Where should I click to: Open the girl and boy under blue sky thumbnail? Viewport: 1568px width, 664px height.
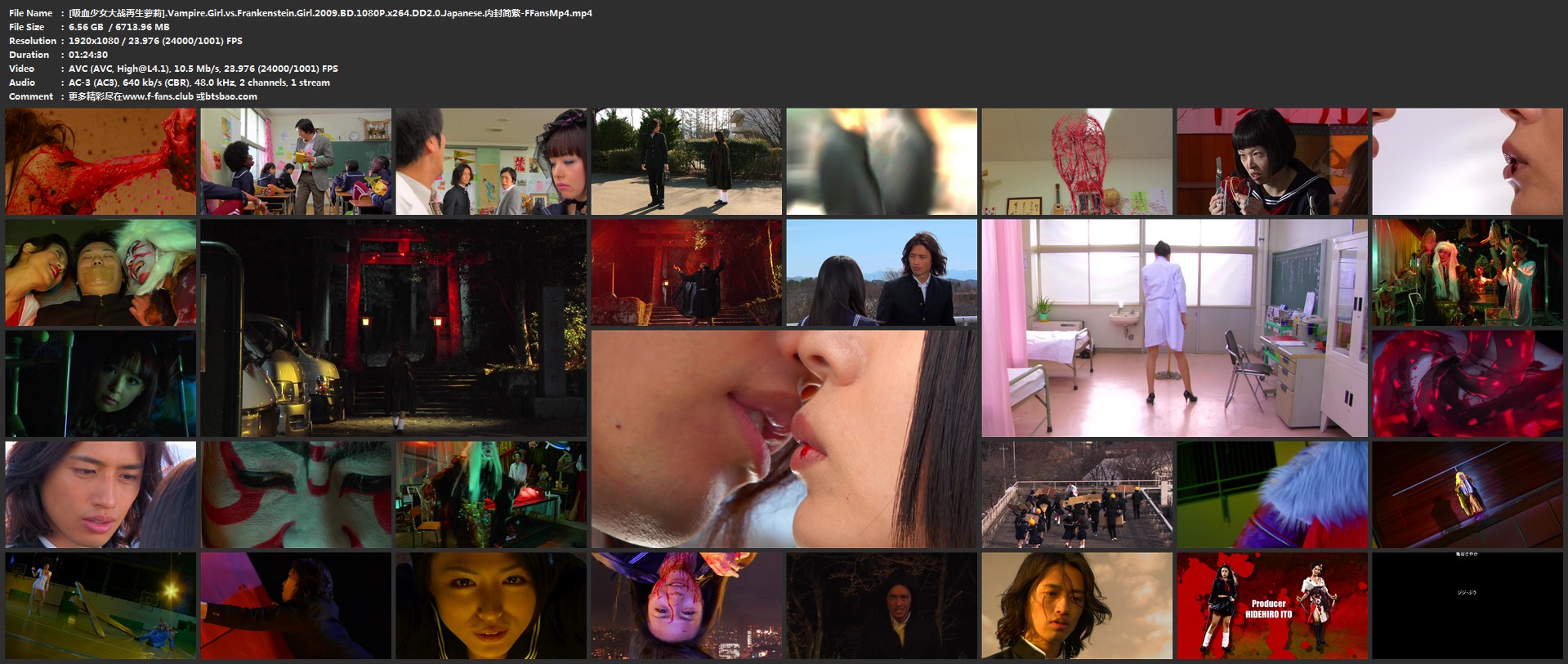click(881, 272)
